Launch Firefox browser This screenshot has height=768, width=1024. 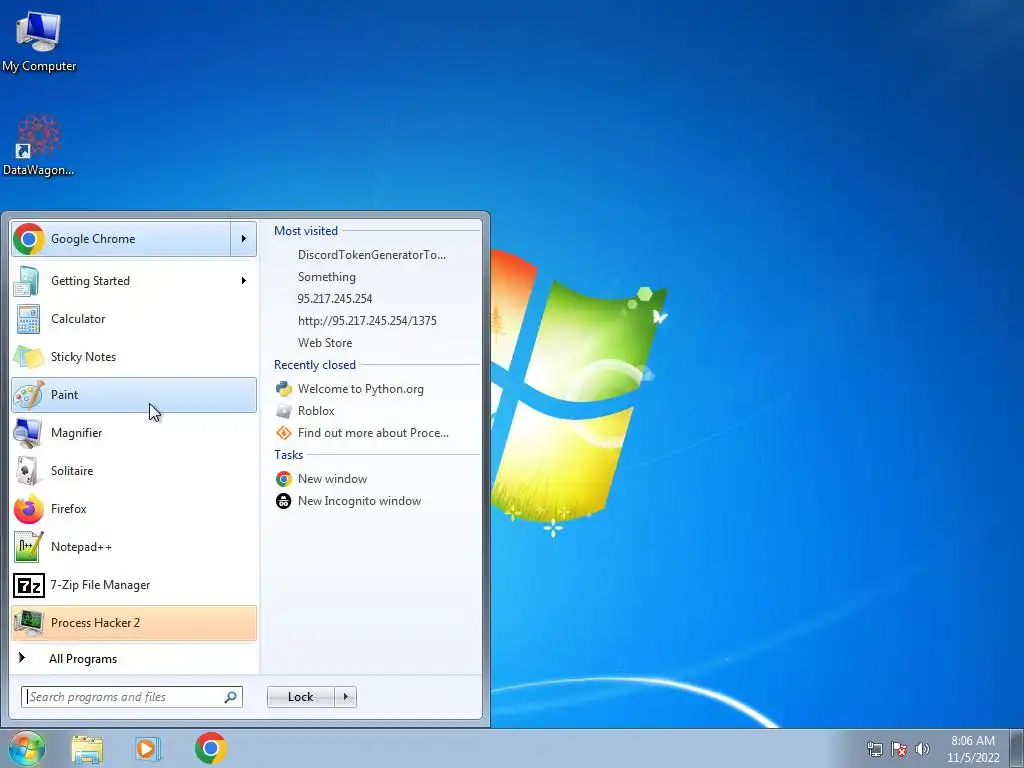tap(134, 509)
